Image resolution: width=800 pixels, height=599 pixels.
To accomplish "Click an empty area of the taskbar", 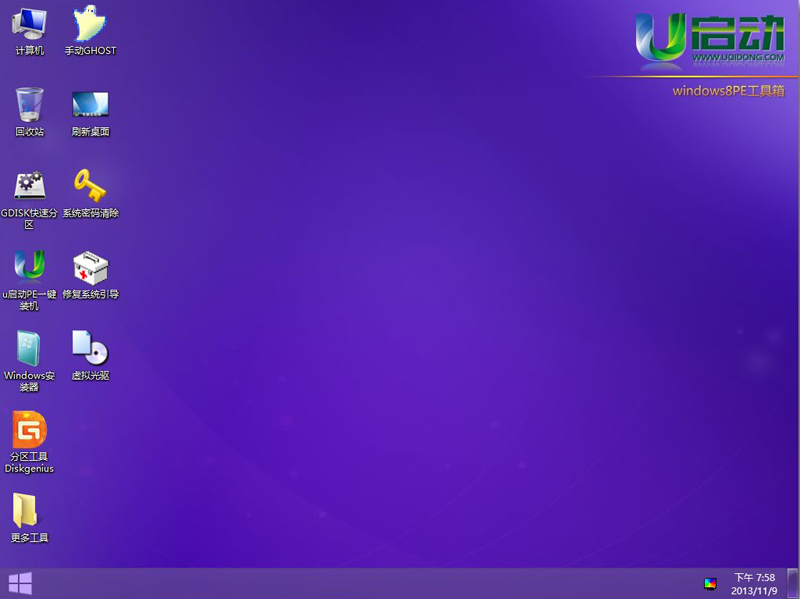I will (x=400, y=583).
